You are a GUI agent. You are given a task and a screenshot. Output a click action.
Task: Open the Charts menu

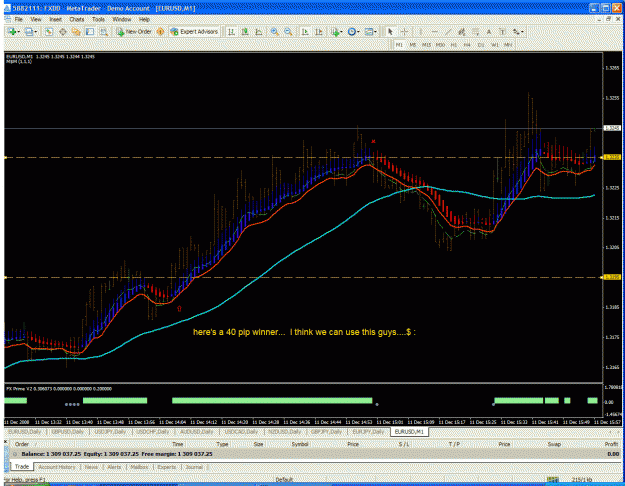tap(77, 19)
